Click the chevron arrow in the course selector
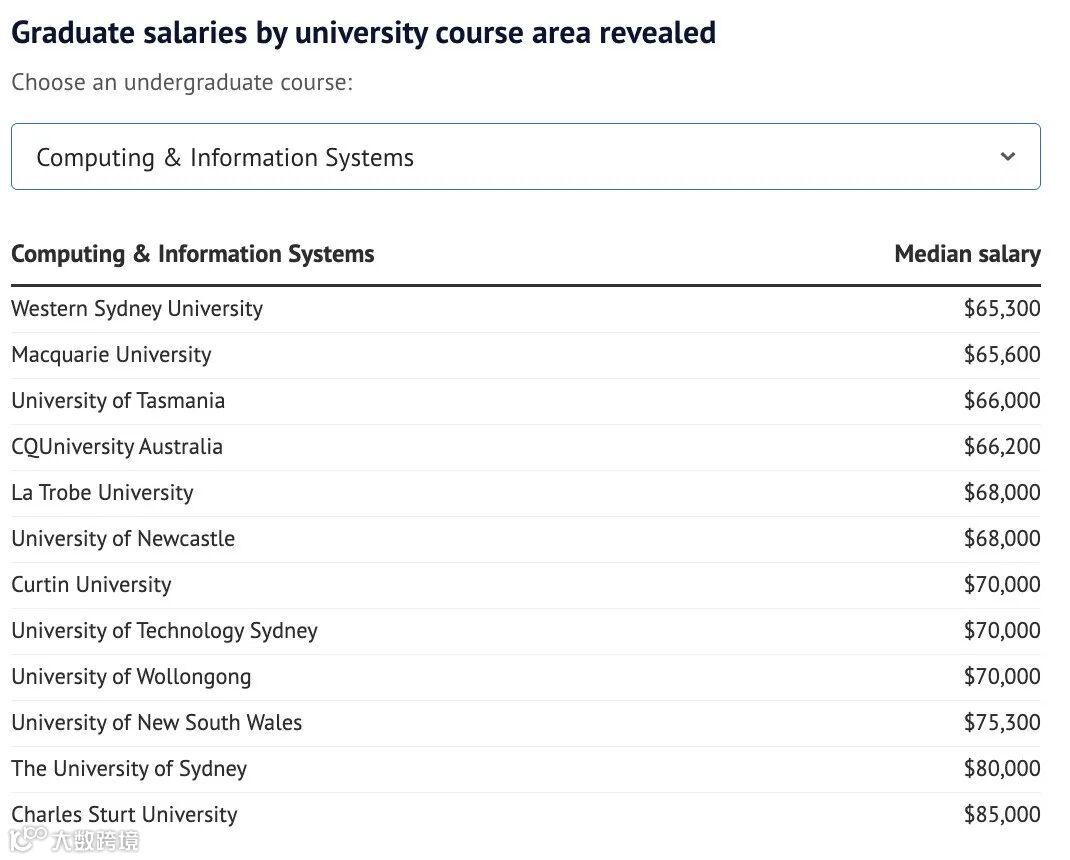 1008,156
